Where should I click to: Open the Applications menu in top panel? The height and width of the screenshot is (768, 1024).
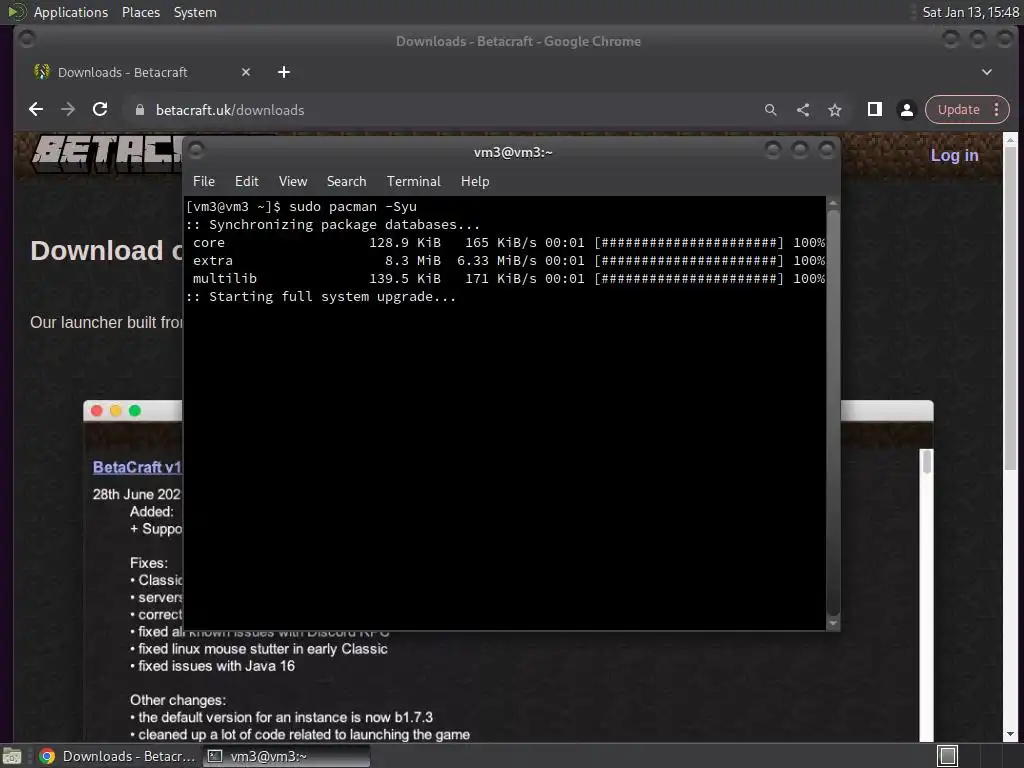71,12
